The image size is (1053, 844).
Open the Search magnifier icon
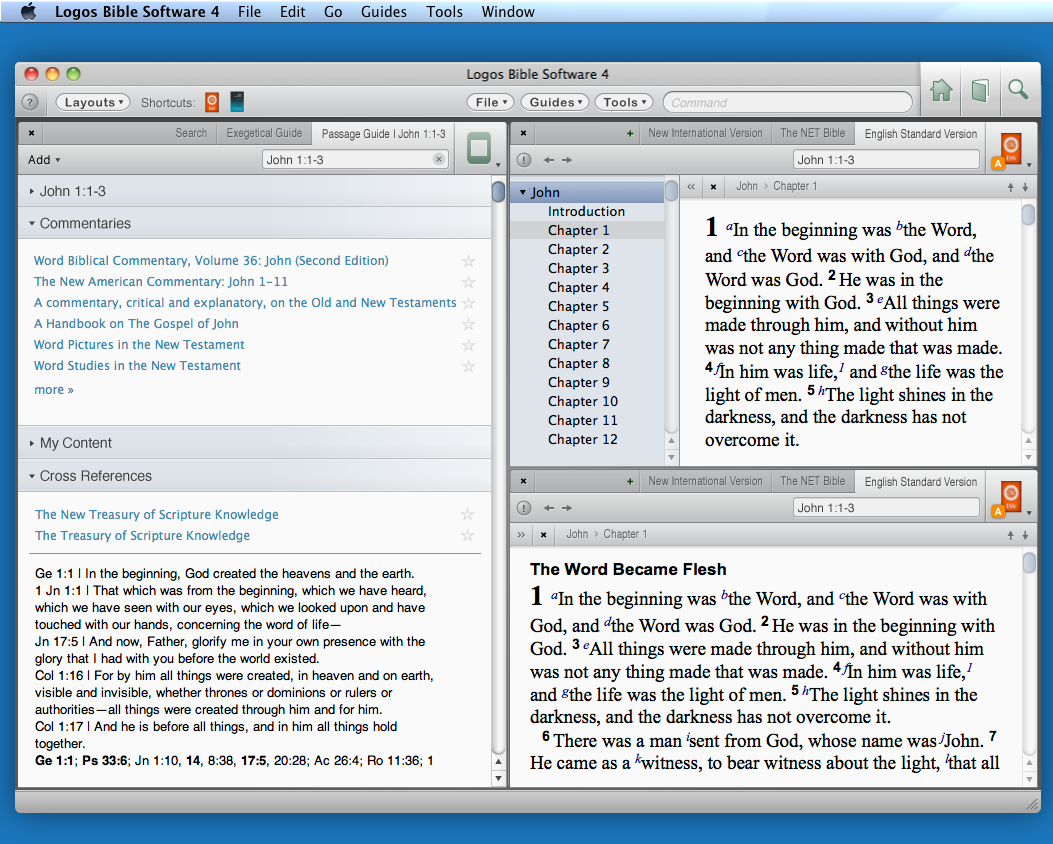(x=1018, y=89)
